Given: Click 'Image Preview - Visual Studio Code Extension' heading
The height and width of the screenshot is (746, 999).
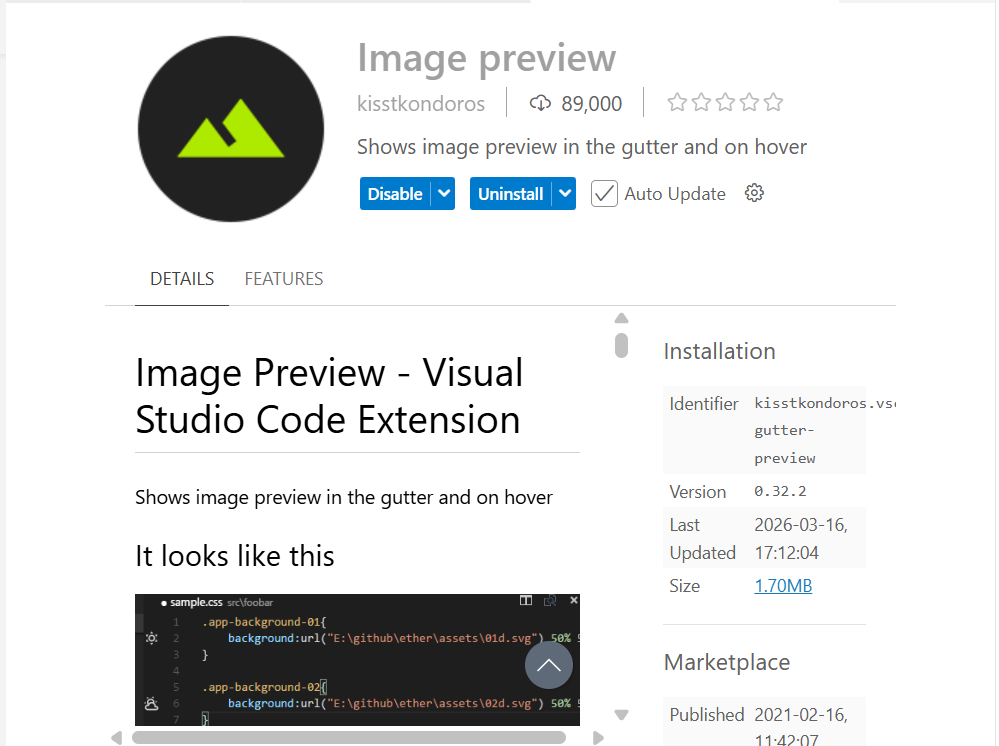Looking at the screenshot, I should [x=329, y=396].
